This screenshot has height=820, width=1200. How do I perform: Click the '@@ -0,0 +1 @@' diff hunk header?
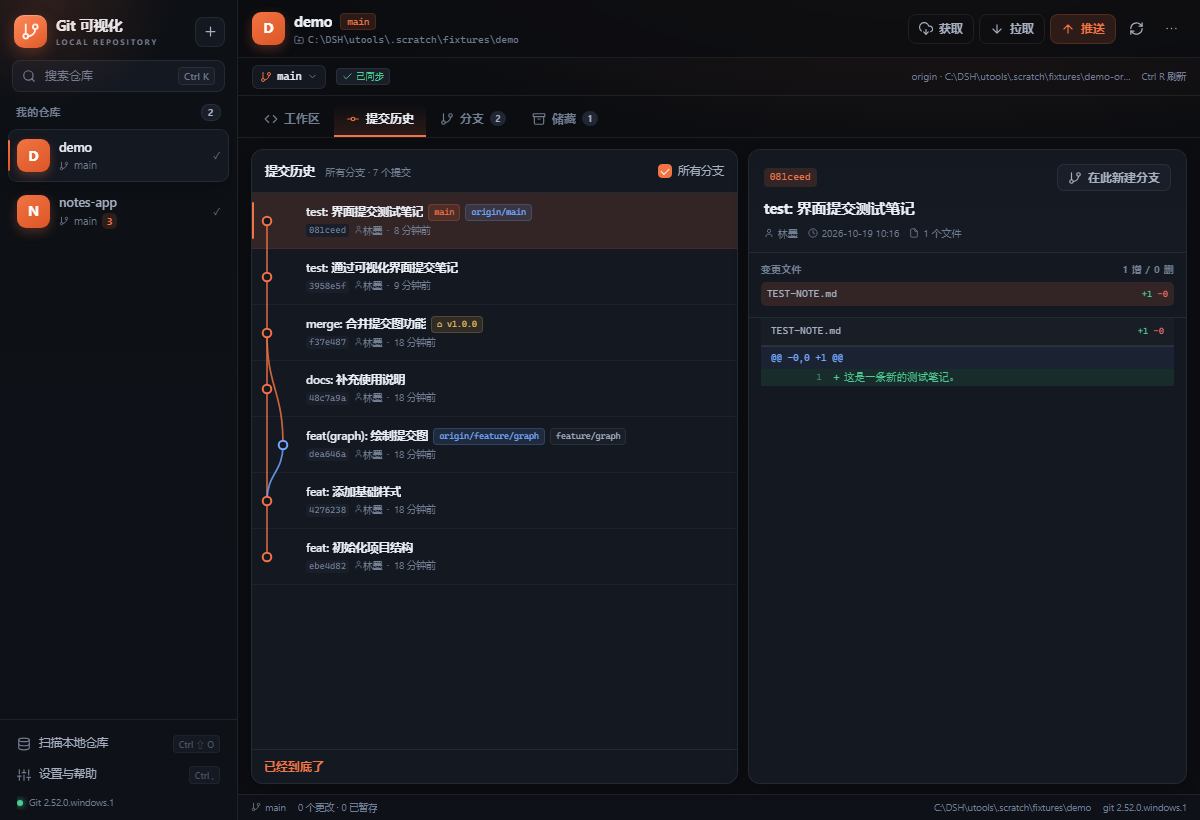967,357
